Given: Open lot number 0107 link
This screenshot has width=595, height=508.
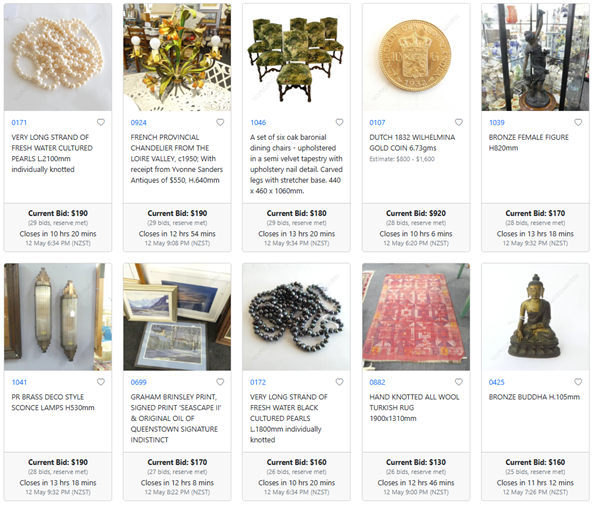Looking at the screenshot, I should coord(377,123).
